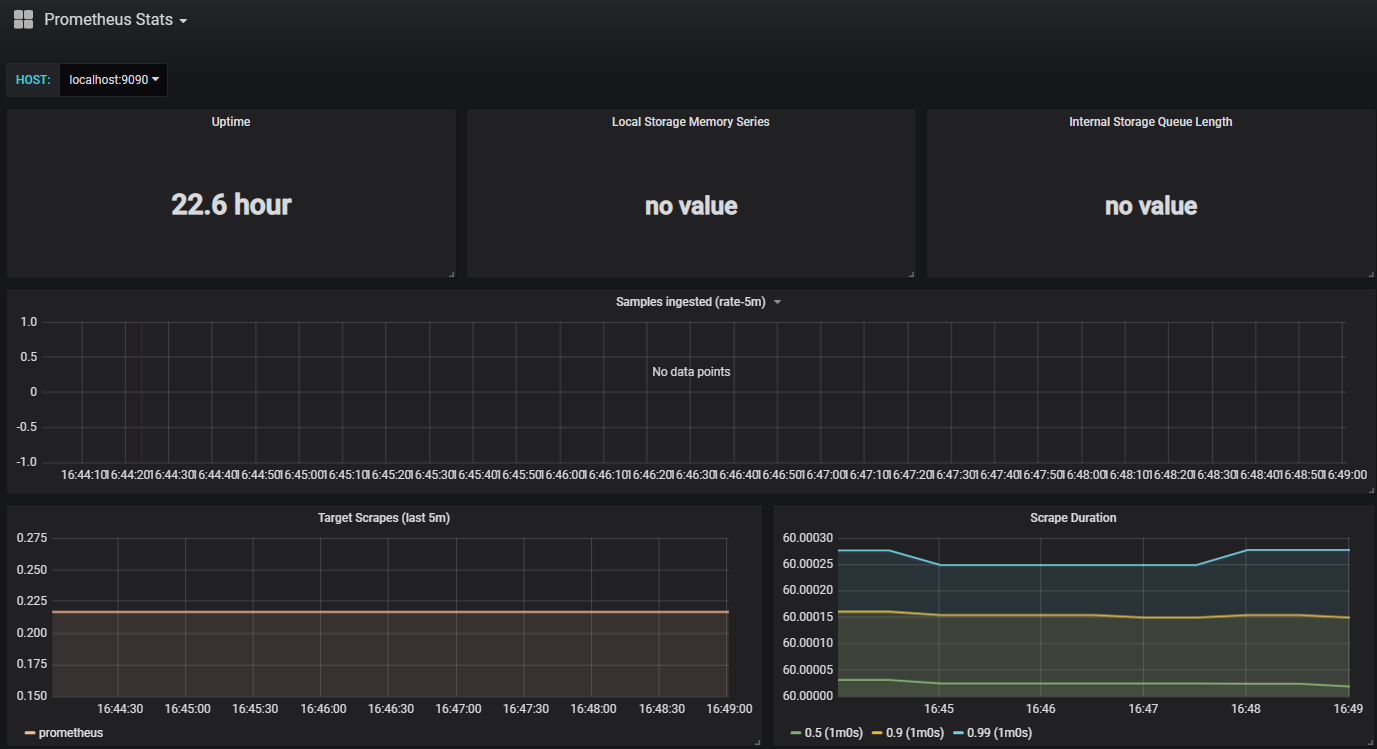Click the prometheus legend color line
Screen dimensions: 1377x749
pos(30,733)
